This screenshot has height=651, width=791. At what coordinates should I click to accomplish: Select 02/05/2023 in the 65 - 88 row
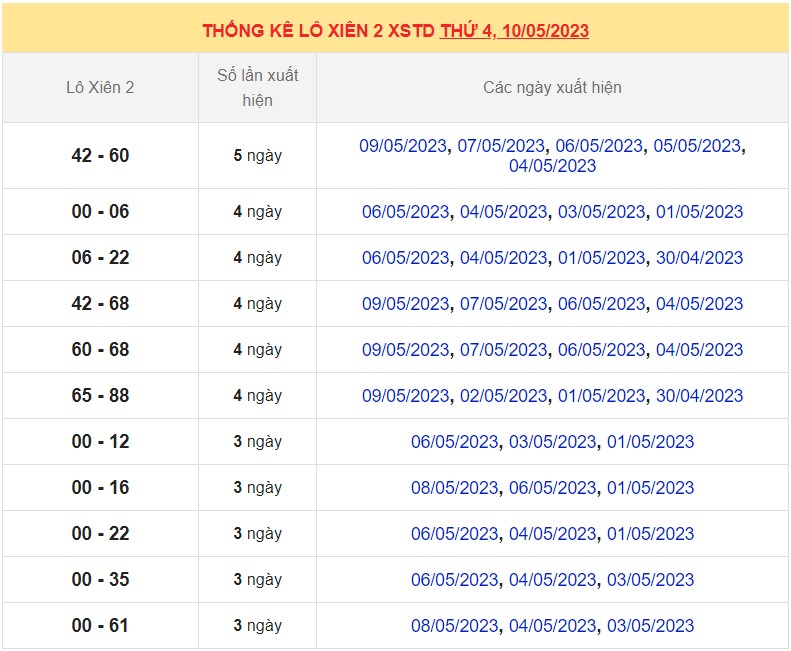503,396
